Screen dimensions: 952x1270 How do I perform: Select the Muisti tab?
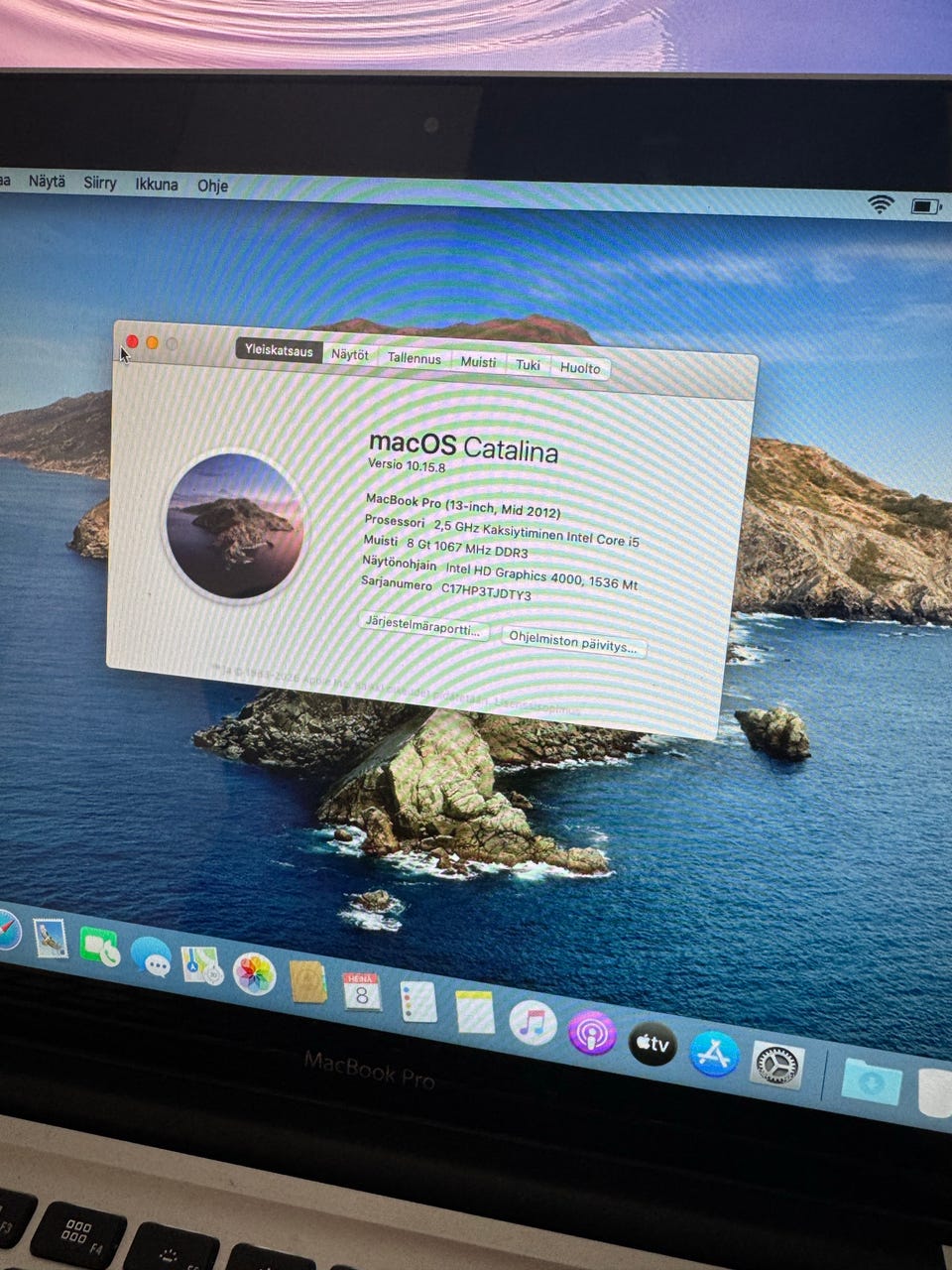click(x=478, y=362)
